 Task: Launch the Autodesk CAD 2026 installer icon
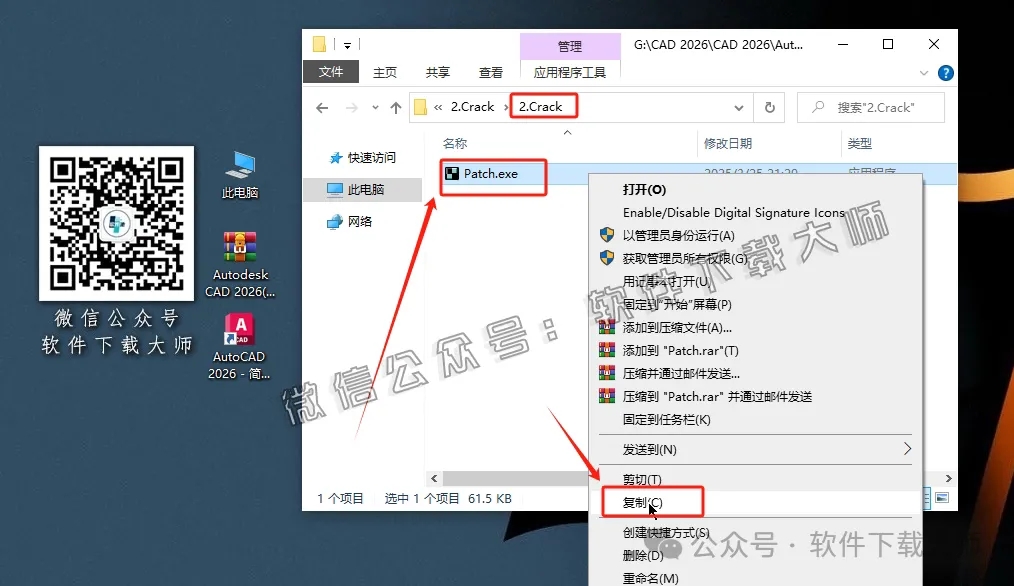[x=239, y=248]
